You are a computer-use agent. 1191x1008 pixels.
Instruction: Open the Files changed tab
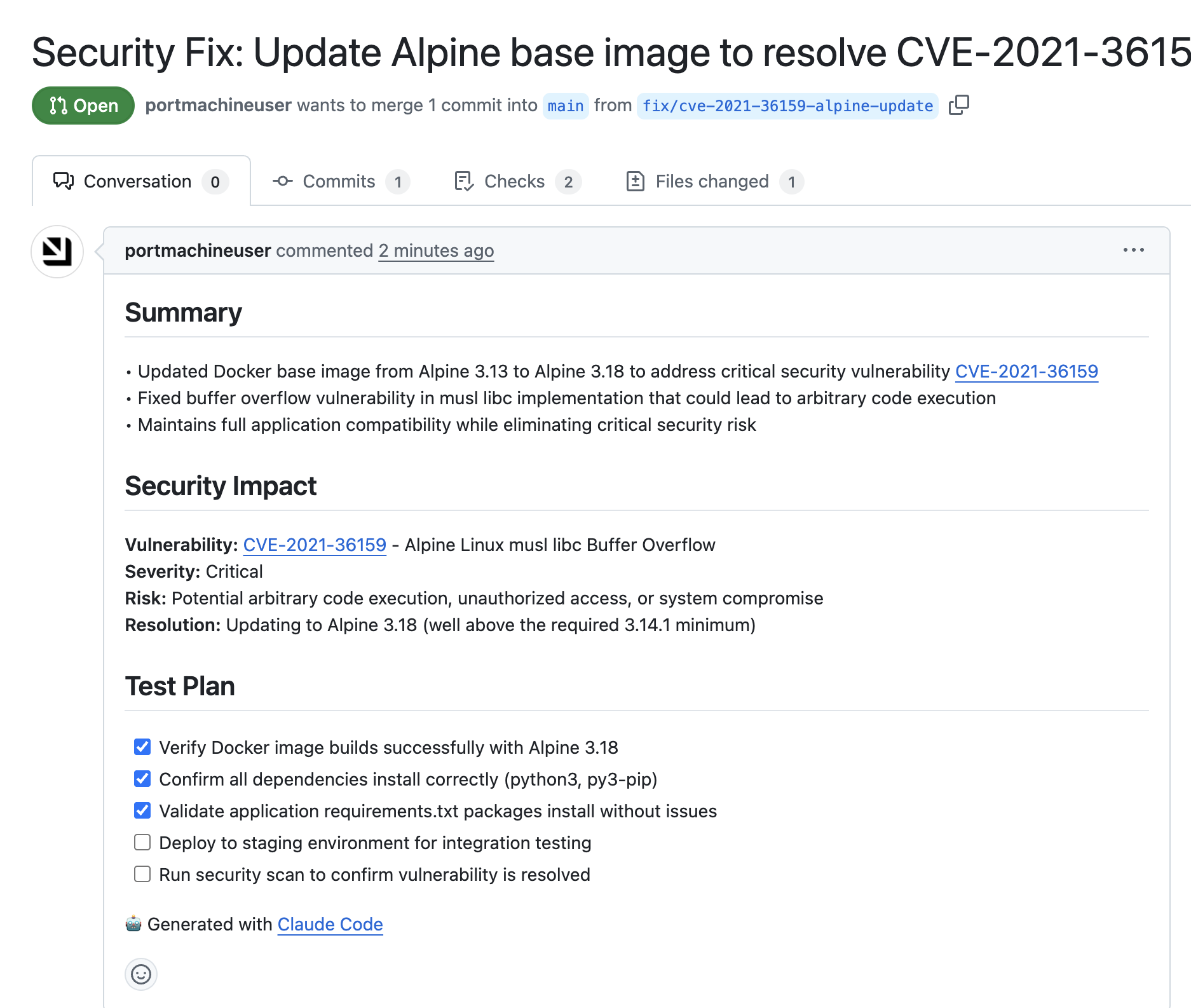click(712, 181)
